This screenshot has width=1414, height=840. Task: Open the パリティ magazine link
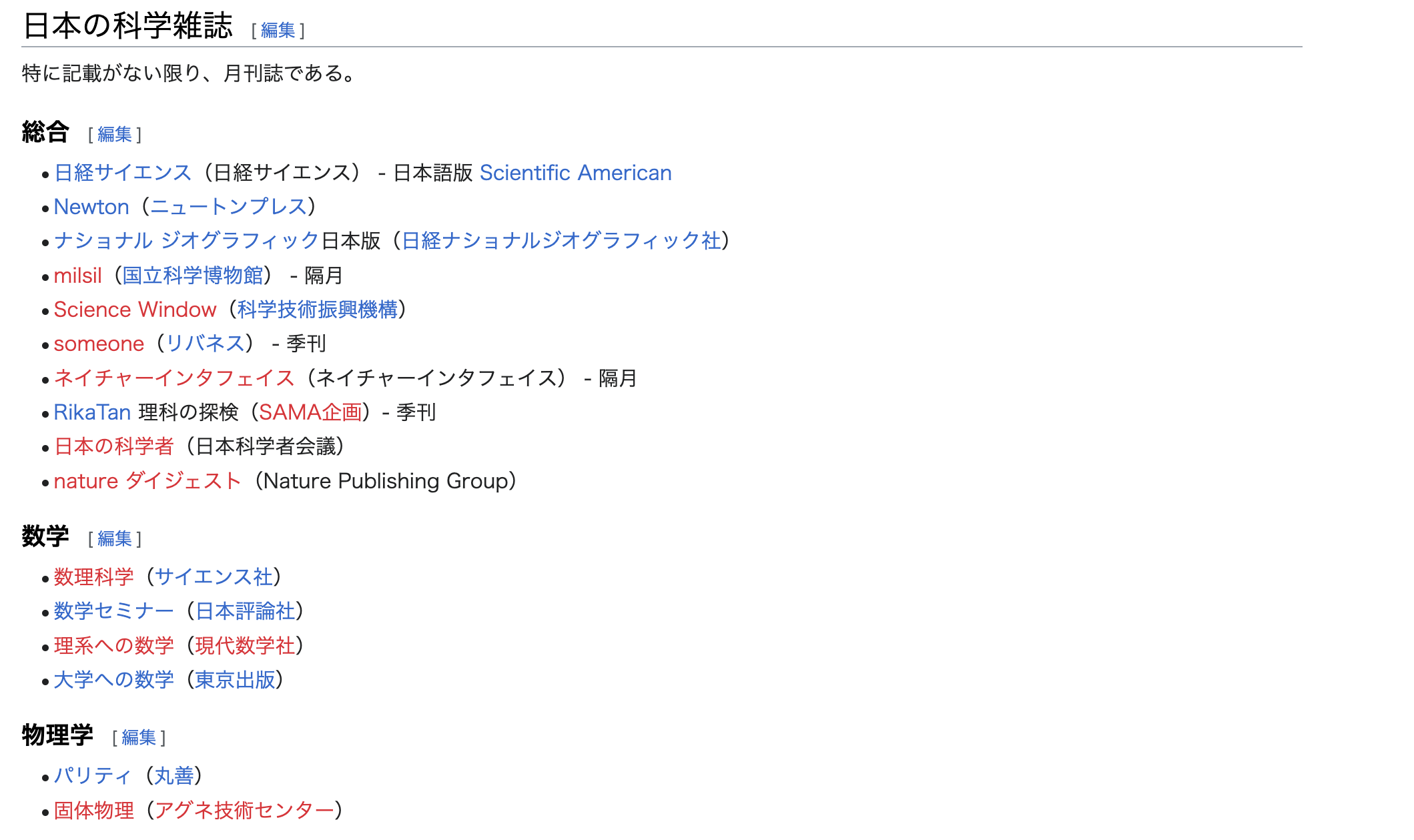point(93,776)
